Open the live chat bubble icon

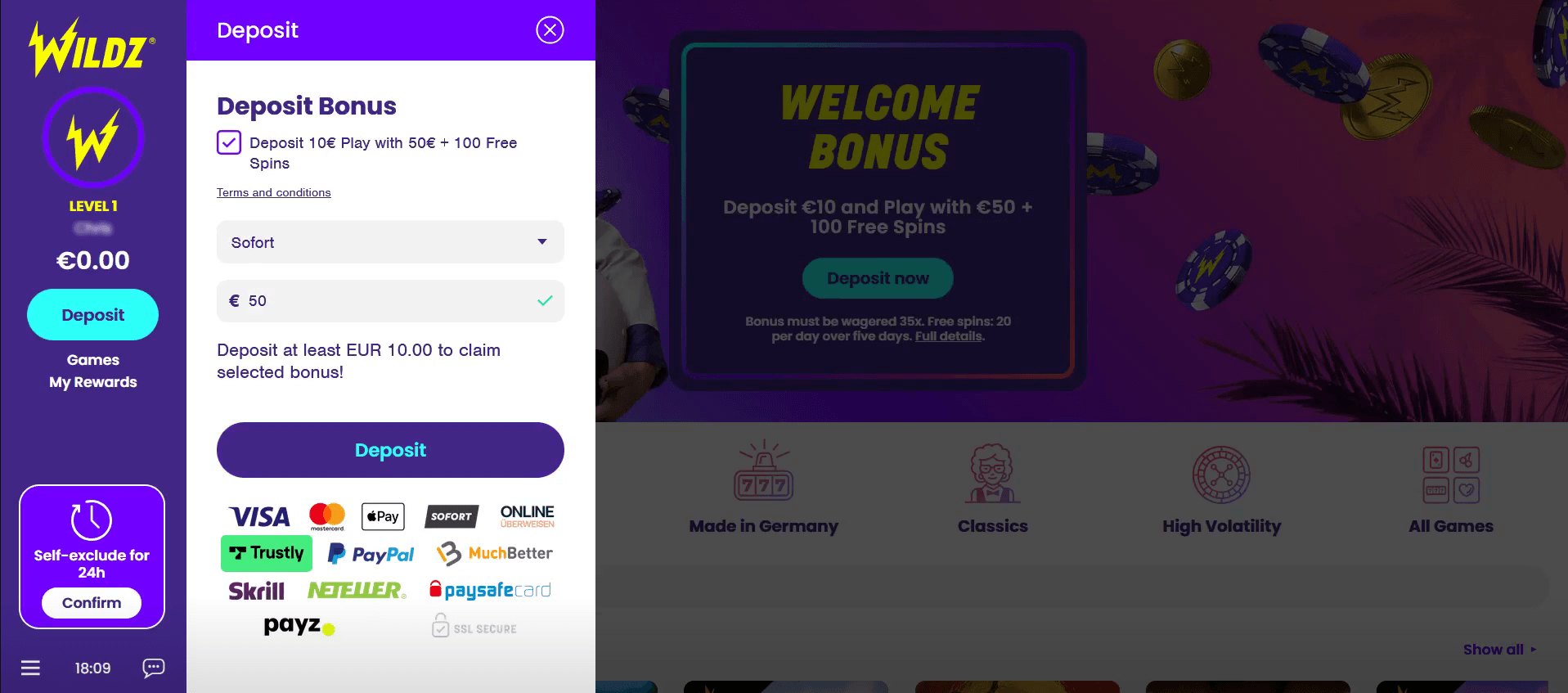153,668
